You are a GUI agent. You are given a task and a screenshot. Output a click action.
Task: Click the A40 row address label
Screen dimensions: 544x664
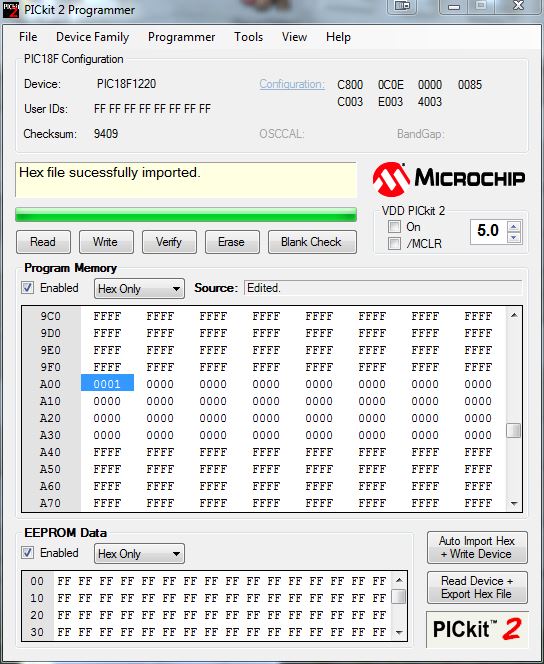point(50,452)
